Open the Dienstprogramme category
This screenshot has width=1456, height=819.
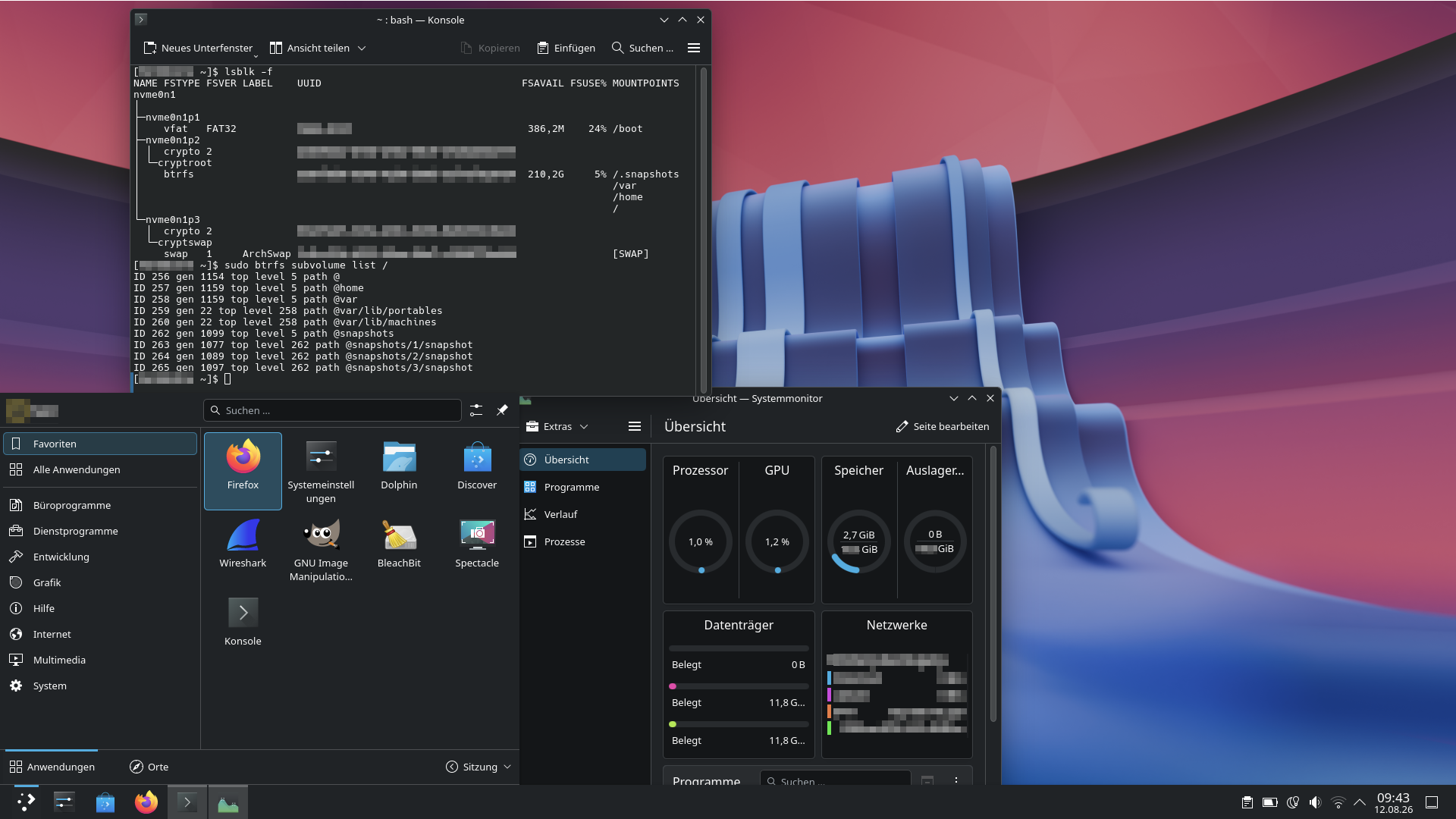[100, 531]
